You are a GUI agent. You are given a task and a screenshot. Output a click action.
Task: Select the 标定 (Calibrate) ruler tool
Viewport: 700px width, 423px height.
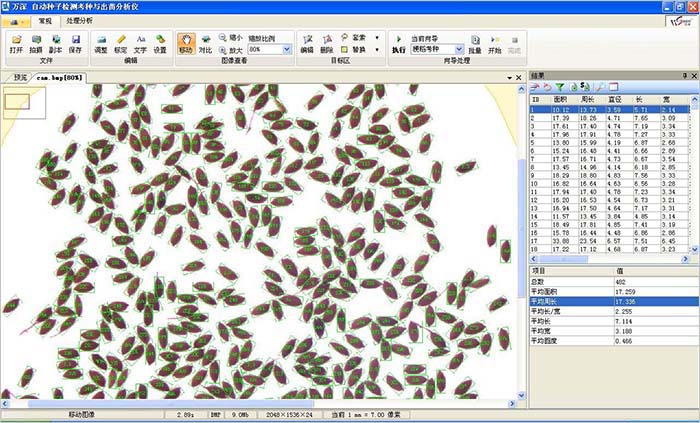120,43
